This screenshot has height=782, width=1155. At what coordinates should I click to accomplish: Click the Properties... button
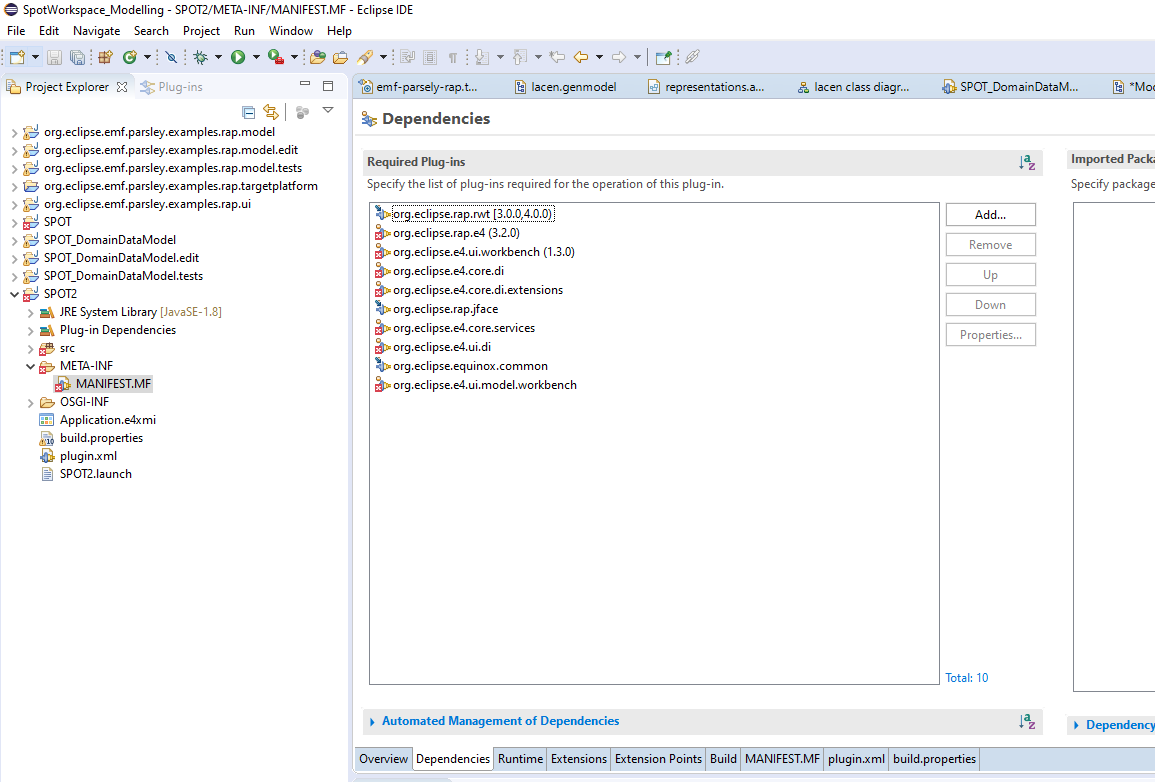pyautogui.click(x=990, y=335)
